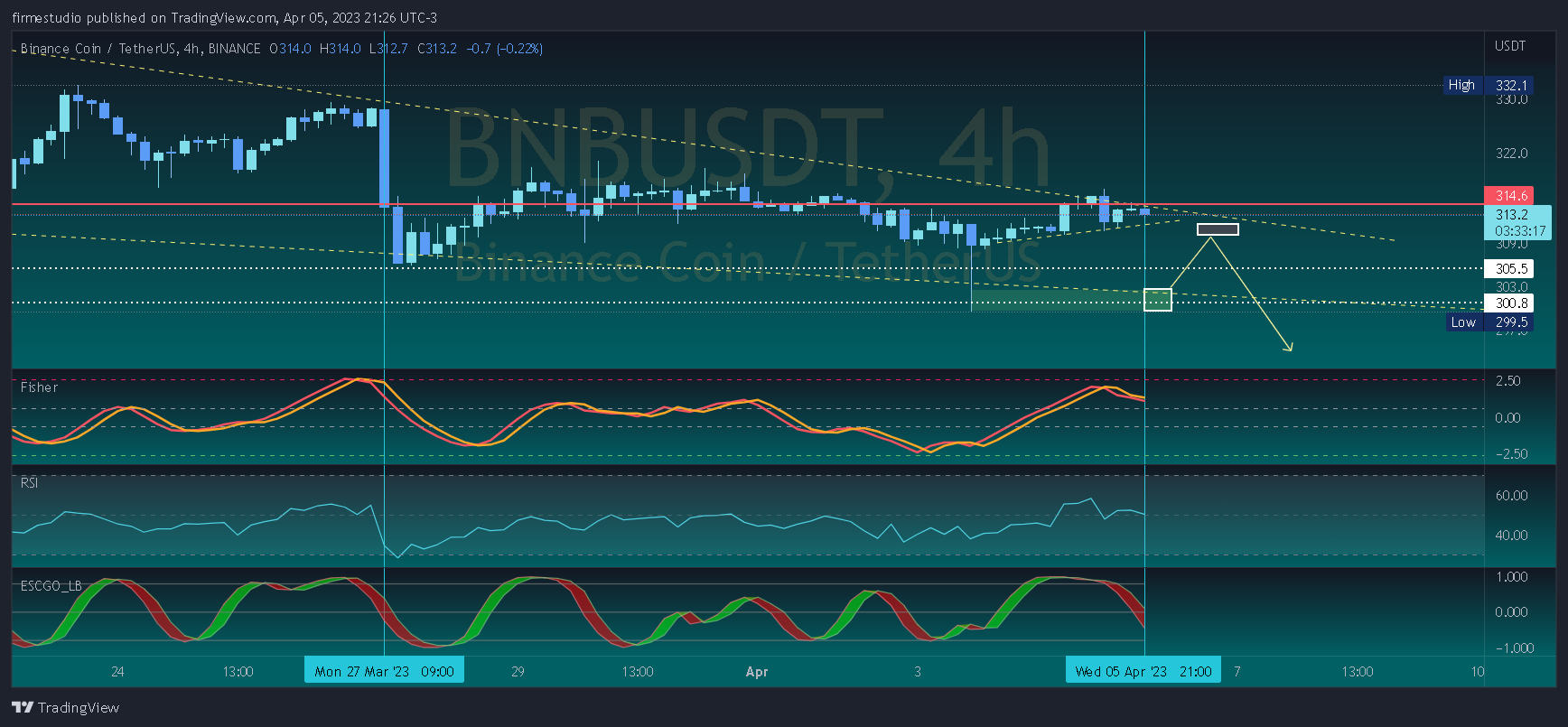
Task: Select the 300.8 price level label
Action: click(x=1508, y=303)
